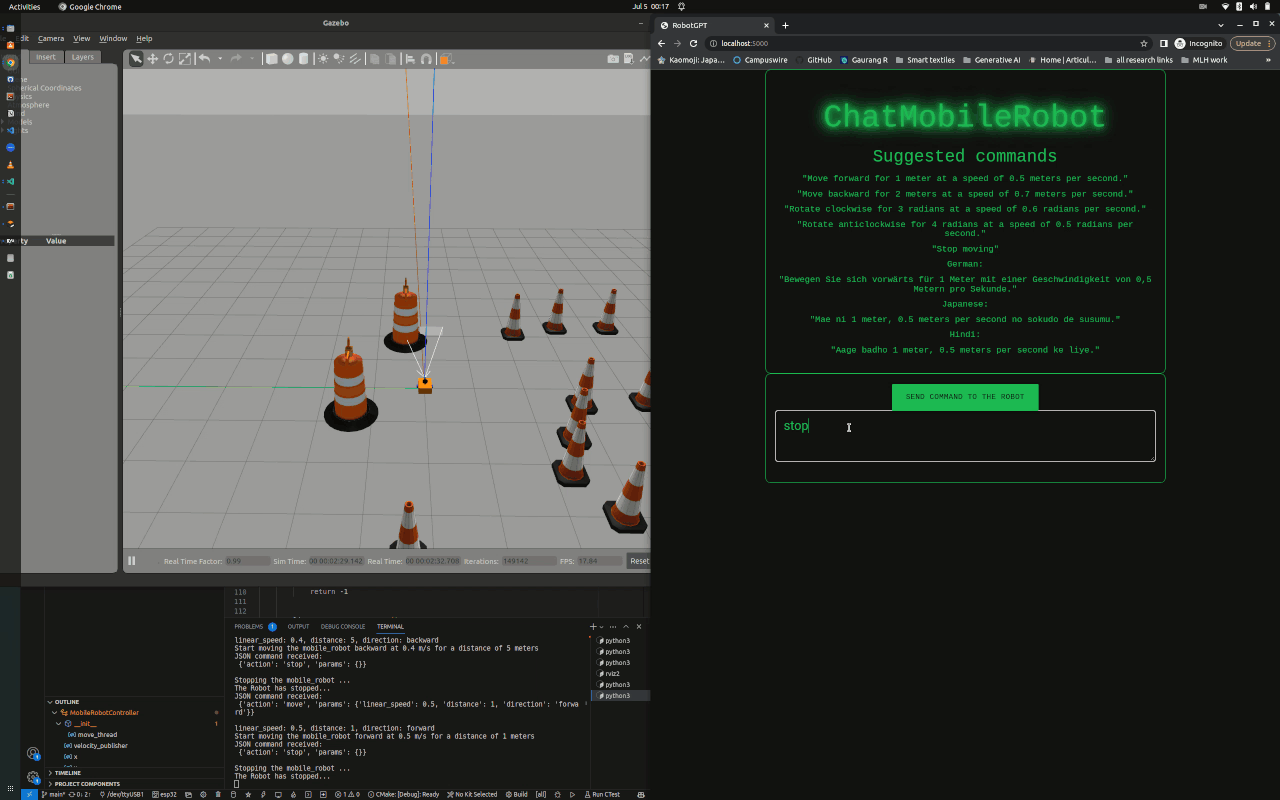Add a spot light in Gazebo
The height and width of the screenshot is (800, 1280).
(x=339, y=59)
